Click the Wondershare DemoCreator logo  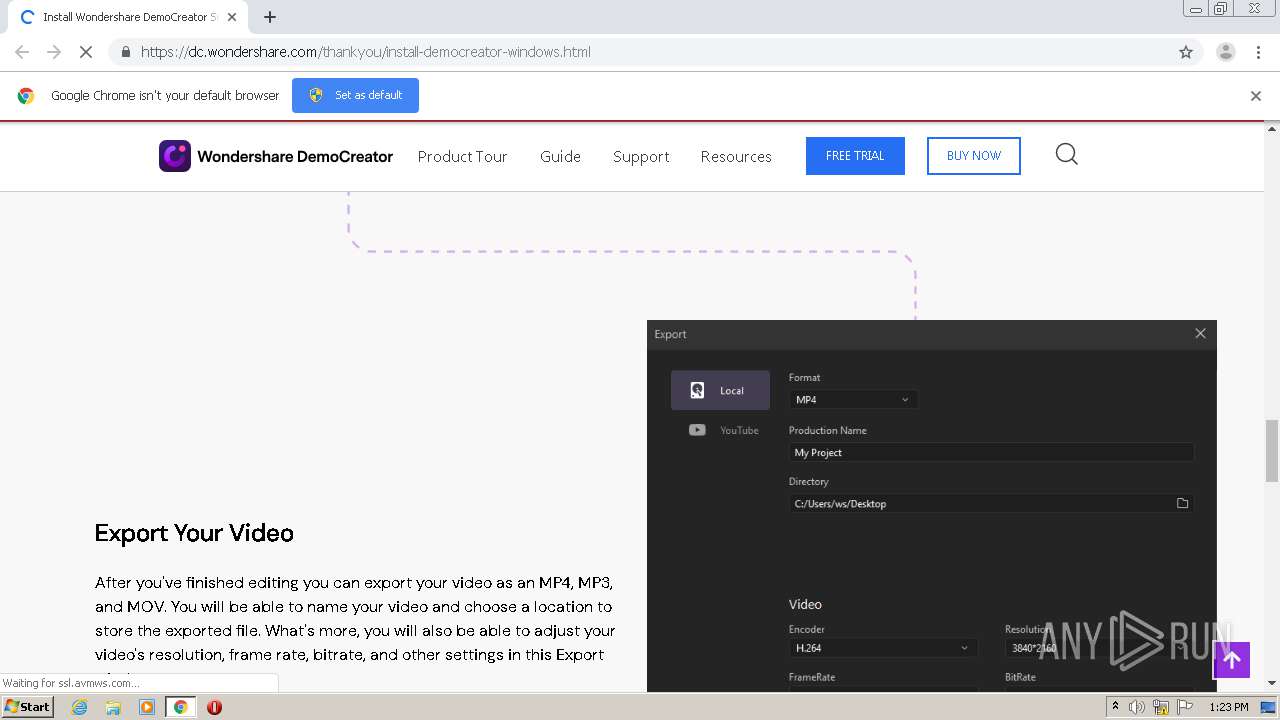click(x=275, y=156)
